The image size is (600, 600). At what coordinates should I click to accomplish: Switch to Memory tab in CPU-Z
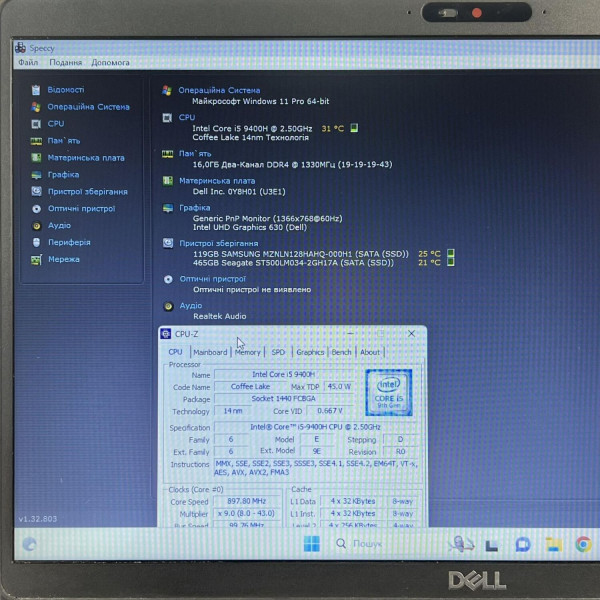(x=248, y=352)
